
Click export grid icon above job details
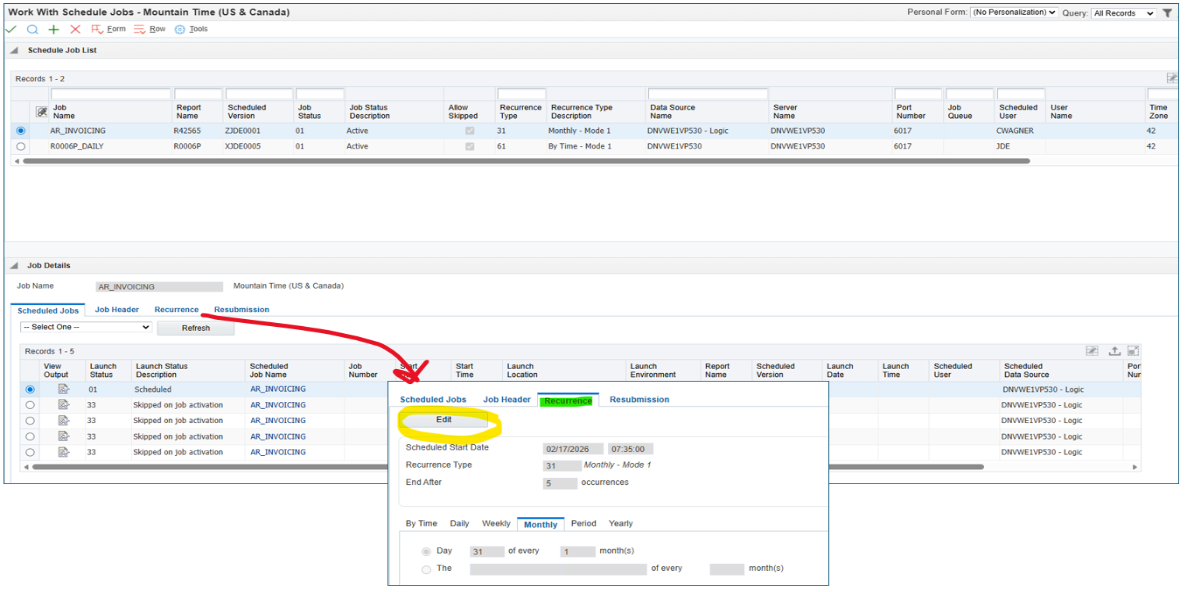point(1113,351)
